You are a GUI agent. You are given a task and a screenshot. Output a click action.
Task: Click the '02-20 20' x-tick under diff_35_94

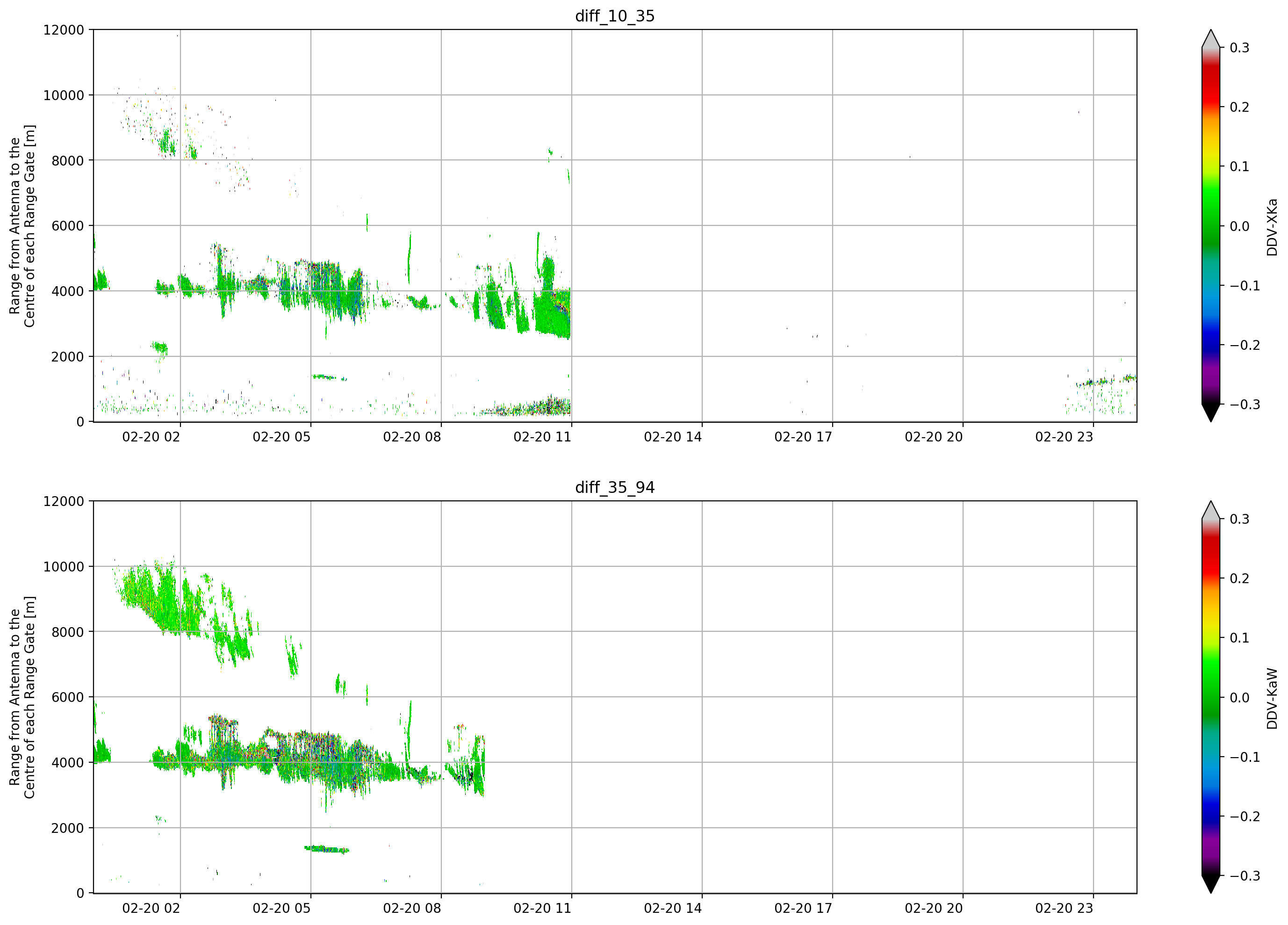point(934,909)
